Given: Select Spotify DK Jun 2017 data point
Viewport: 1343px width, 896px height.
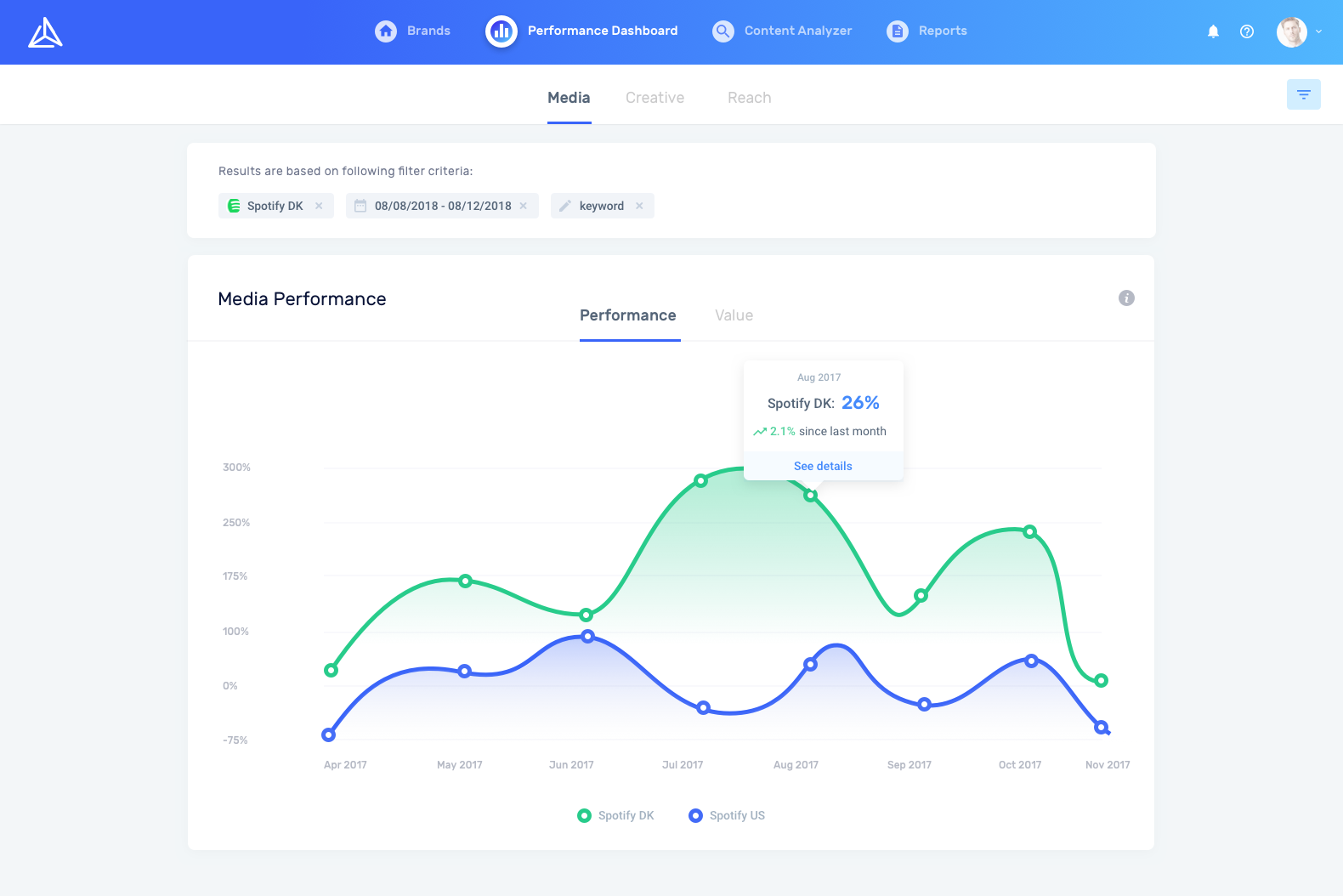Looking at the screenshot, I should 586,615.
